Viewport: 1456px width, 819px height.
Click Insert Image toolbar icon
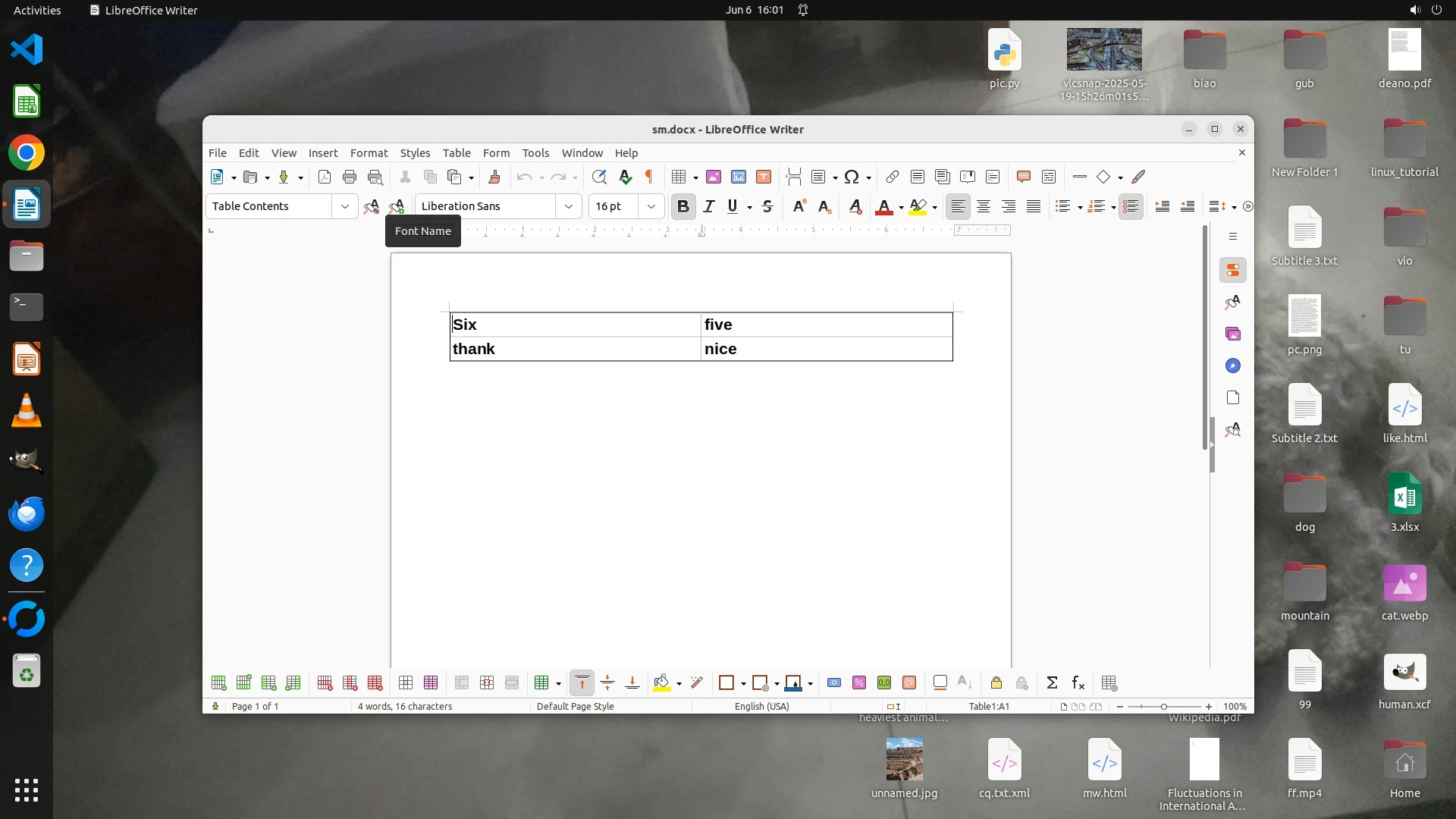coord(713,177)
